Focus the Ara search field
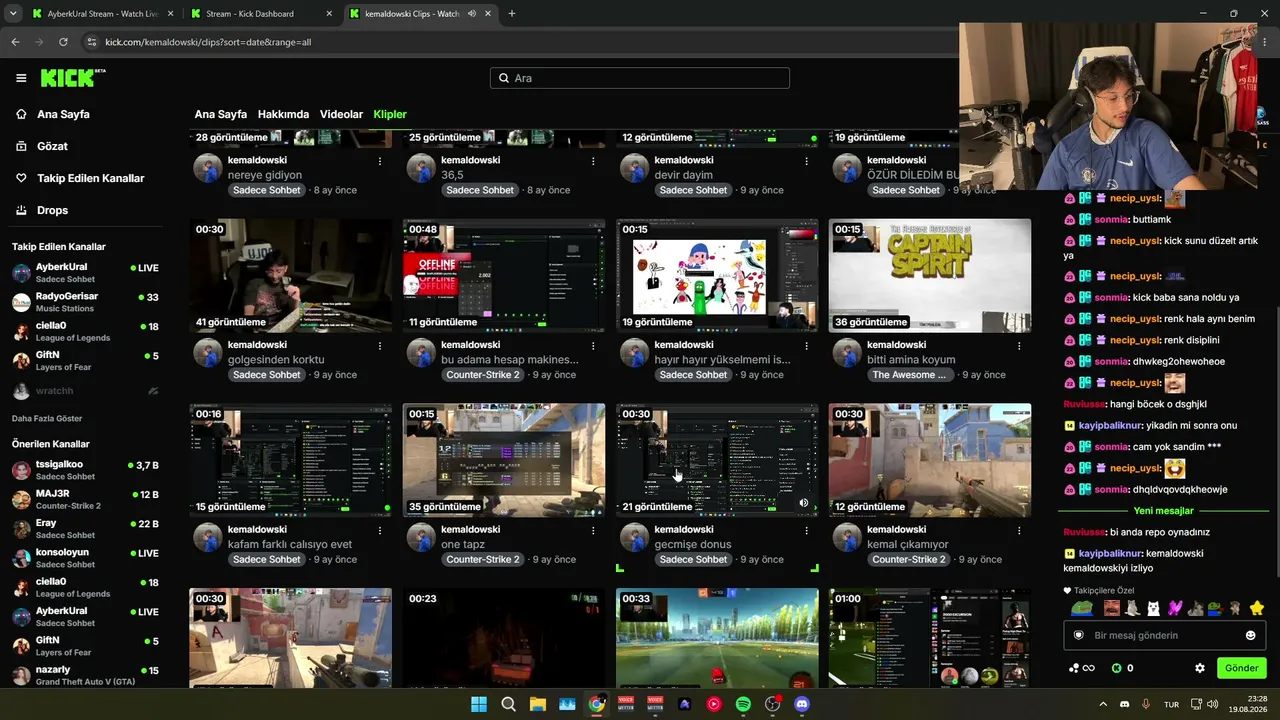1280x720 pixels. (x=640, y=78)
